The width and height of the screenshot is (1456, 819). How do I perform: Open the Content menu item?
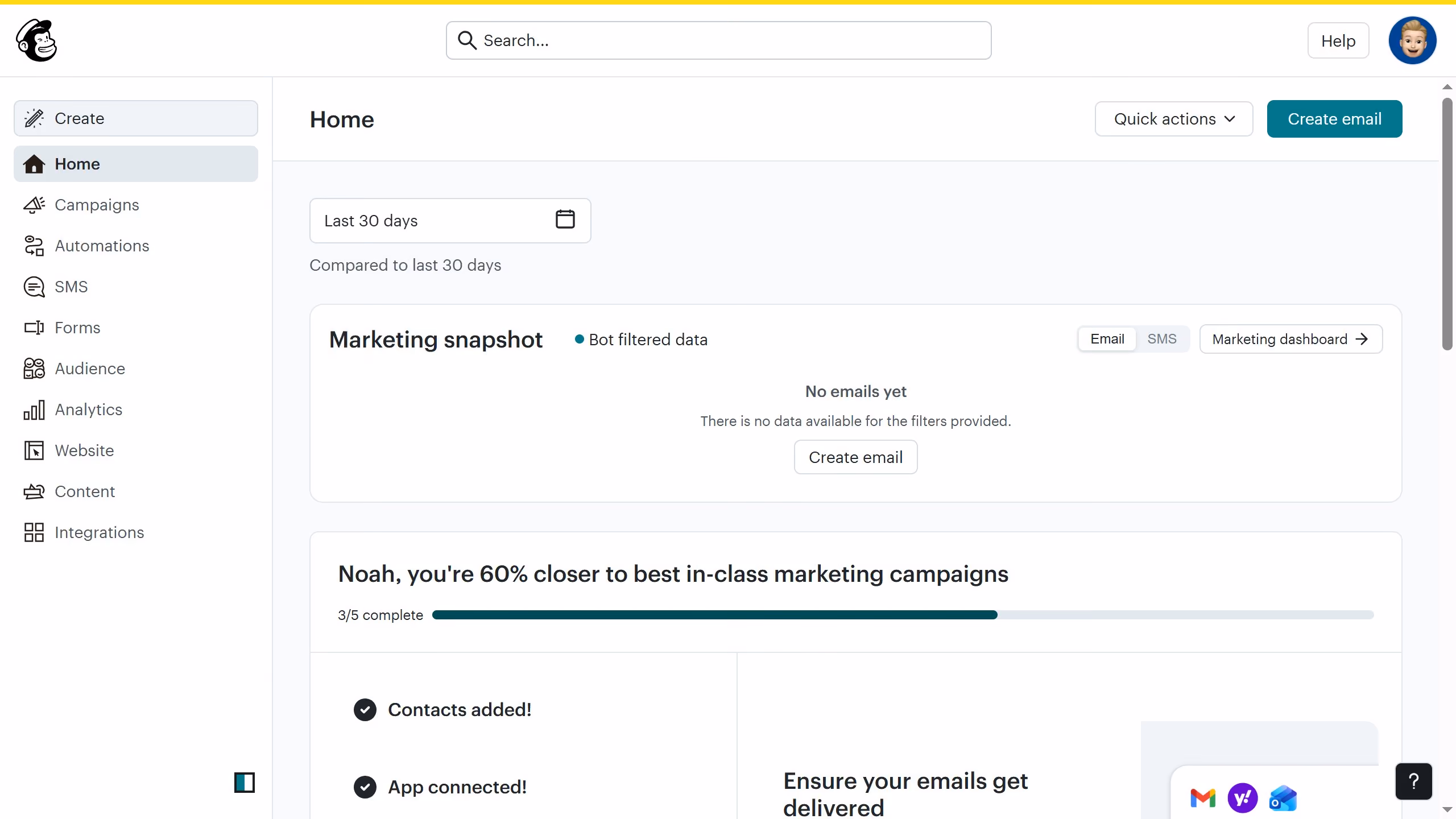(x=136, y=491)
